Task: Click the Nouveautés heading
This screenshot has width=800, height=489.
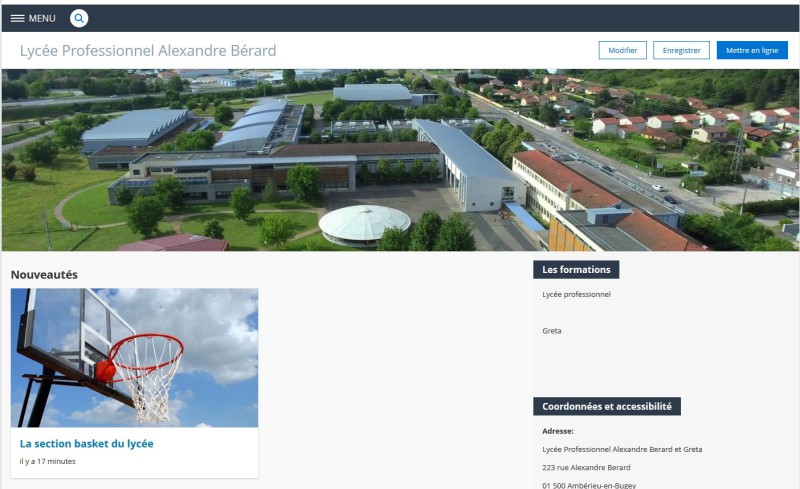Action: pyautogui.click(x=44, y=275)
